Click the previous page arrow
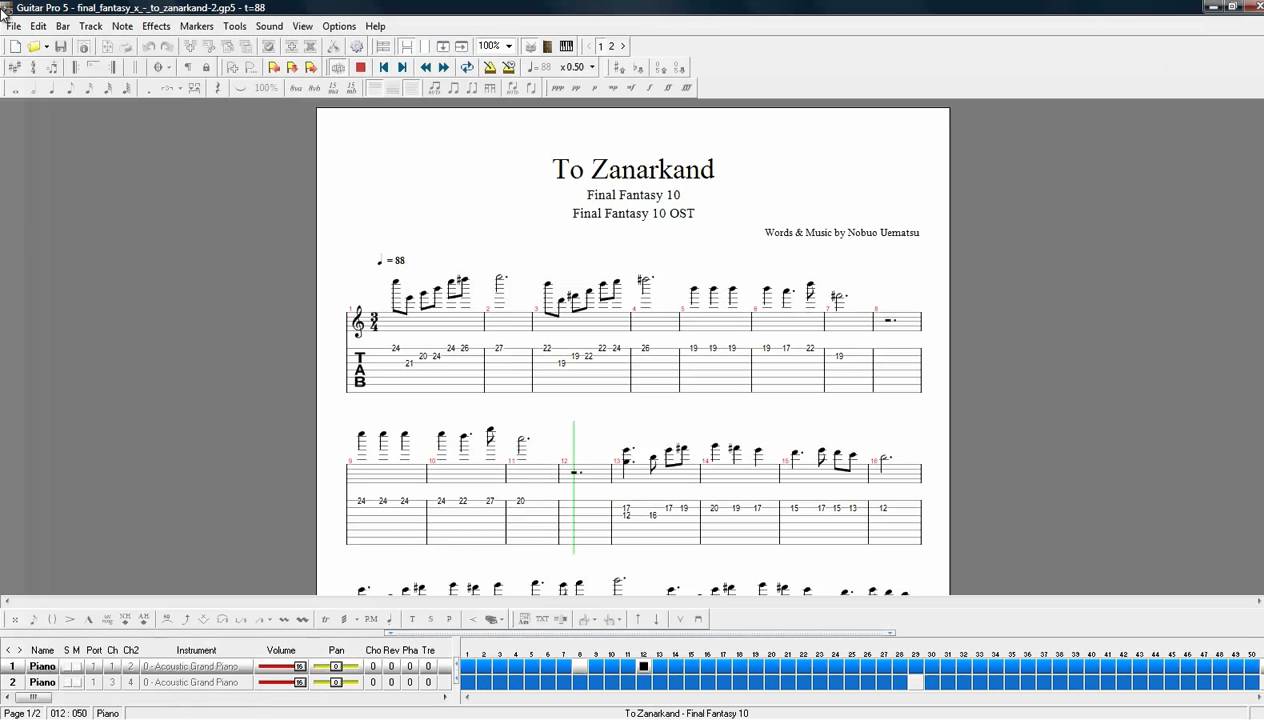The width and height of the screenshot is (1264, 720). click(588, 46)
